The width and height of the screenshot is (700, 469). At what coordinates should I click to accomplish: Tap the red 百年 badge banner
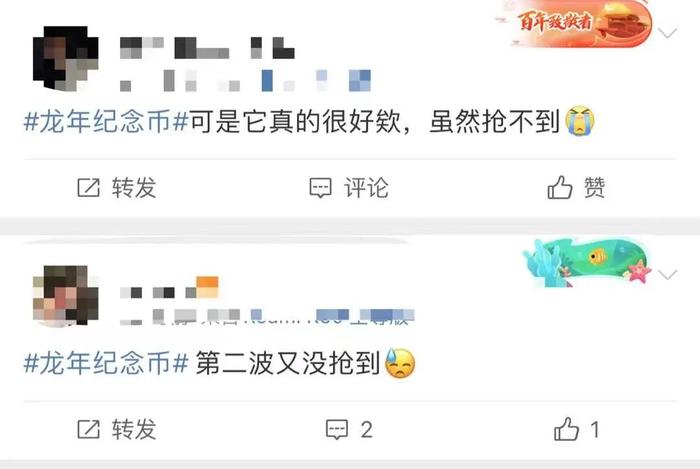pos(575,23)
